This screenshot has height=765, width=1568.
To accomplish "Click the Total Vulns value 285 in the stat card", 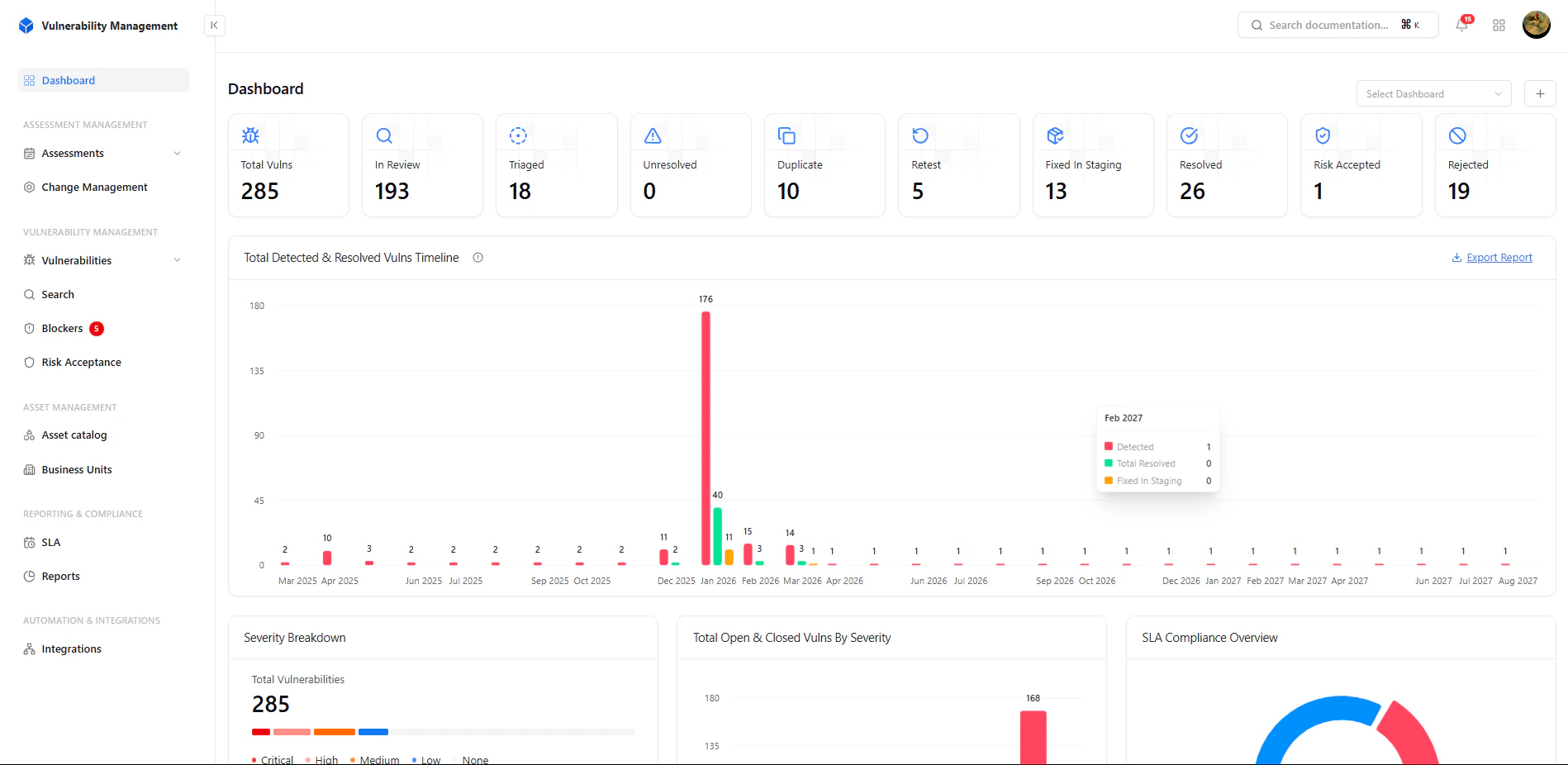I will tap(259, 192).
